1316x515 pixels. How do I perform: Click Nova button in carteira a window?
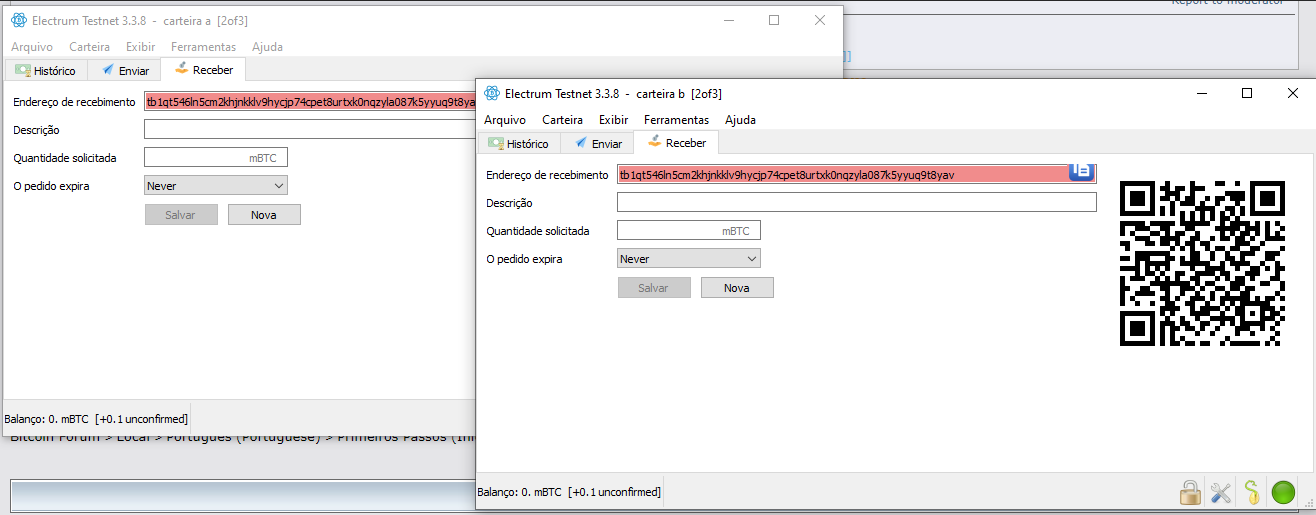point(264,215)
